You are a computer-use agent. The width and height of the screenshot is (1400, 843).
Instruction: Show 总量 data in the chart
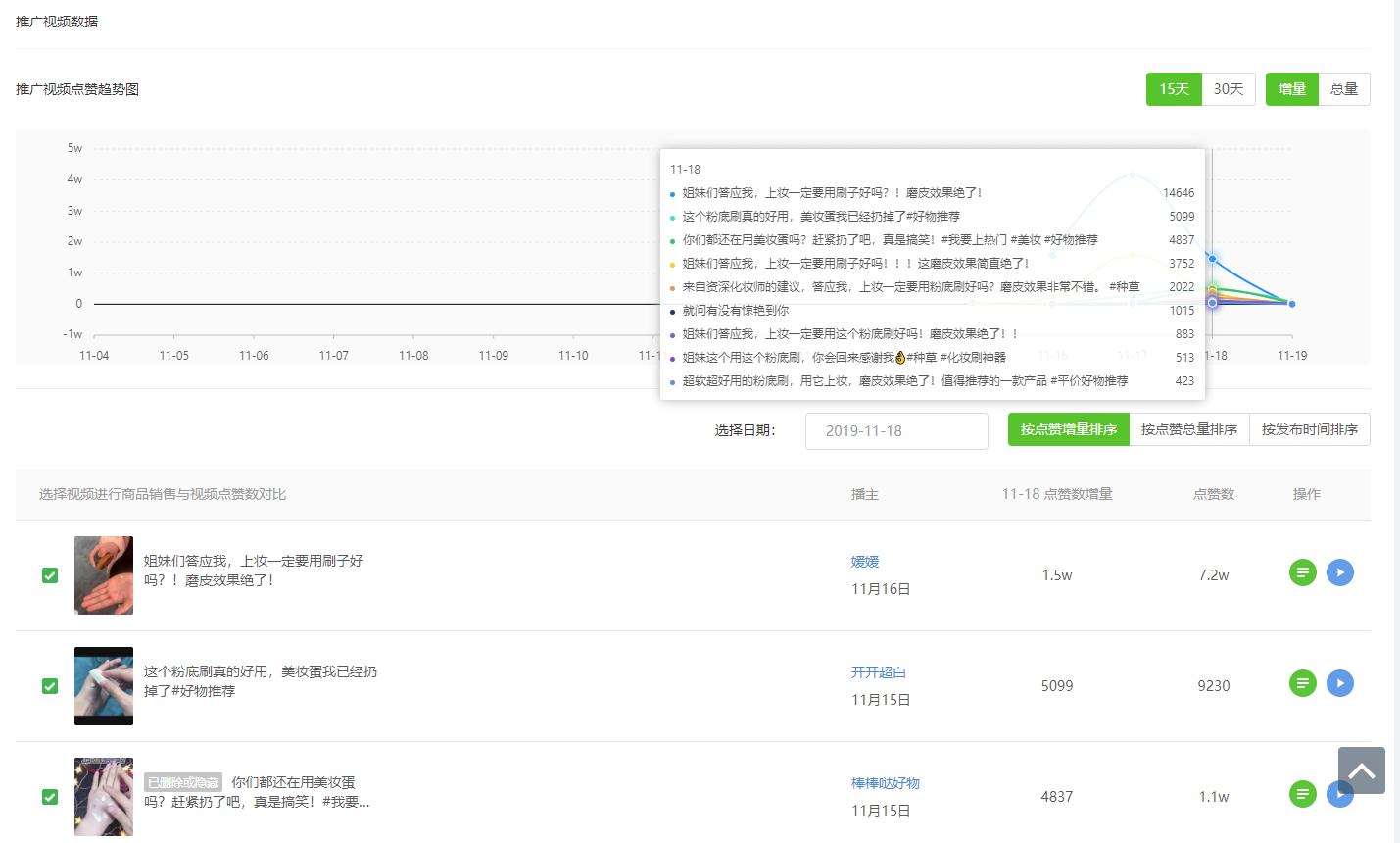tap(1344, 89)
